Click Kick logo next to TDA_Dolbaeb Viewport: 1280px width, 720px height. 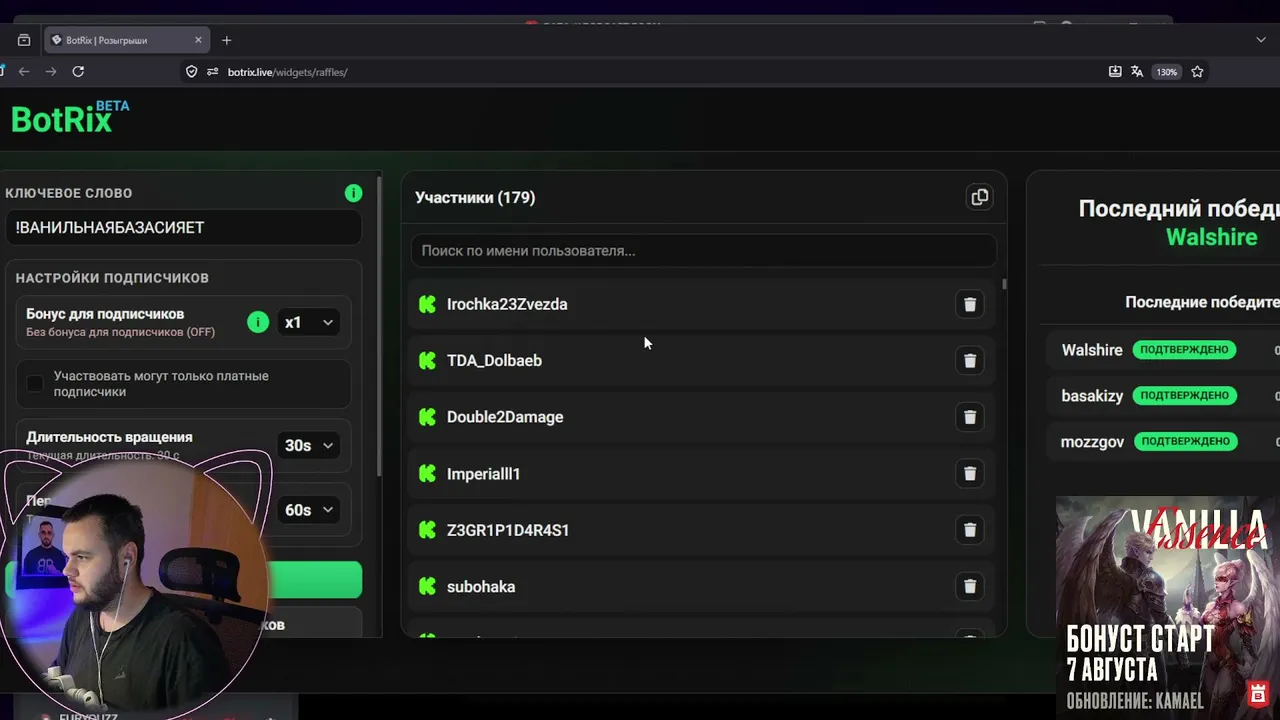[427, 360]
